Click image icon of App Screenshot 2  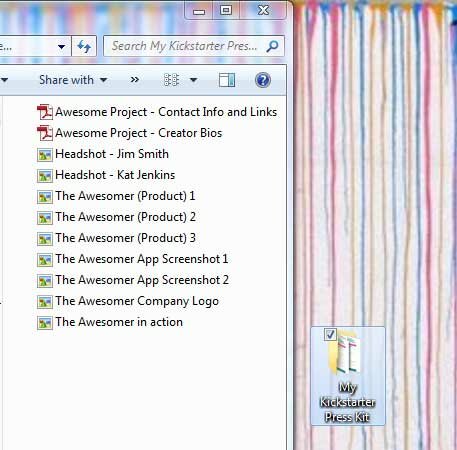[45, 281]
